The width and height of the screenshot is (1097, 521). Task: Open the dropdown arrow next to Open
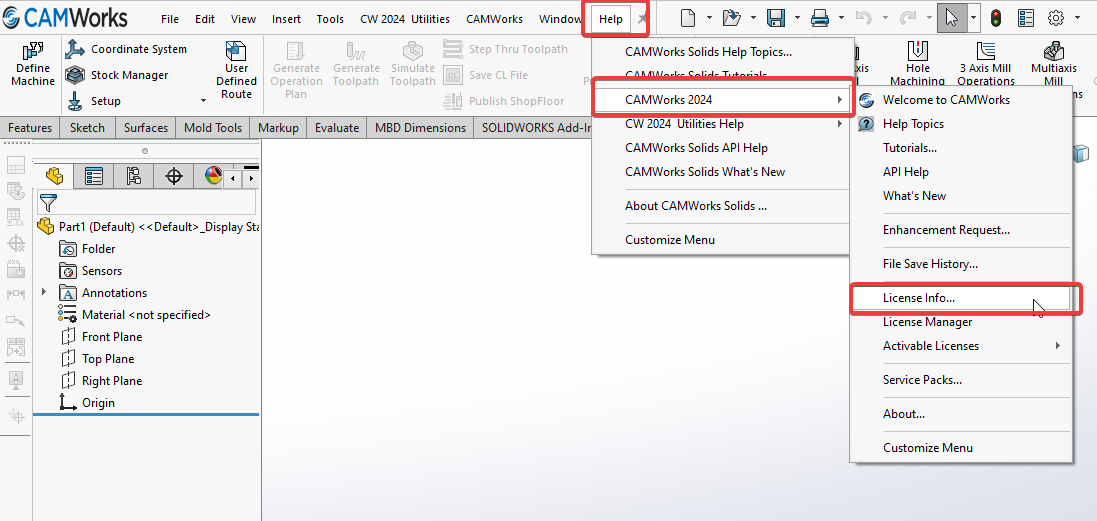pyautogui.click(x=753, y=19)
